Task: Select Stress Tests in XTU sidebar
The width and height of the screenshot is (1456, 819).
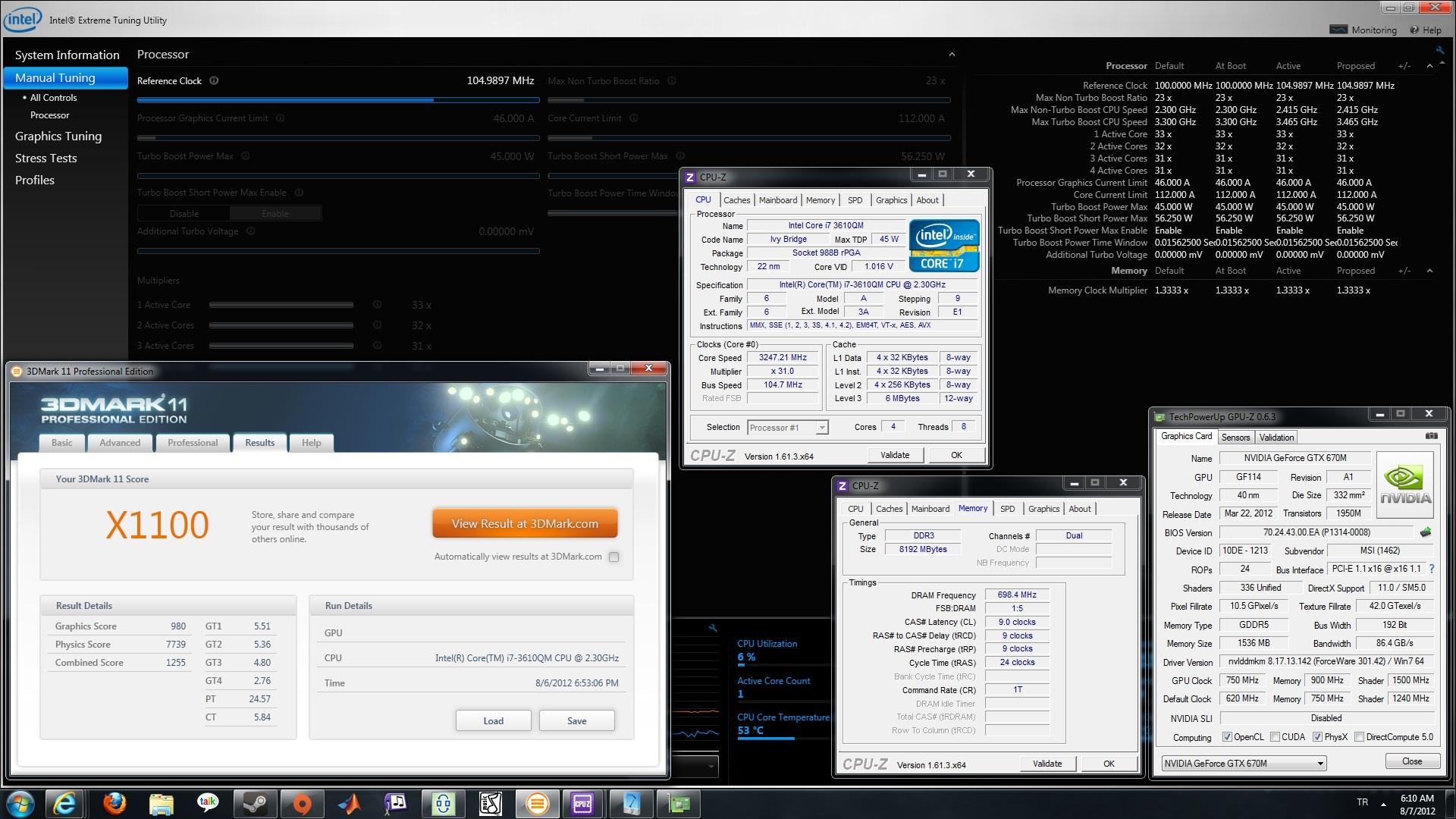Action: [x=46, y=158]
